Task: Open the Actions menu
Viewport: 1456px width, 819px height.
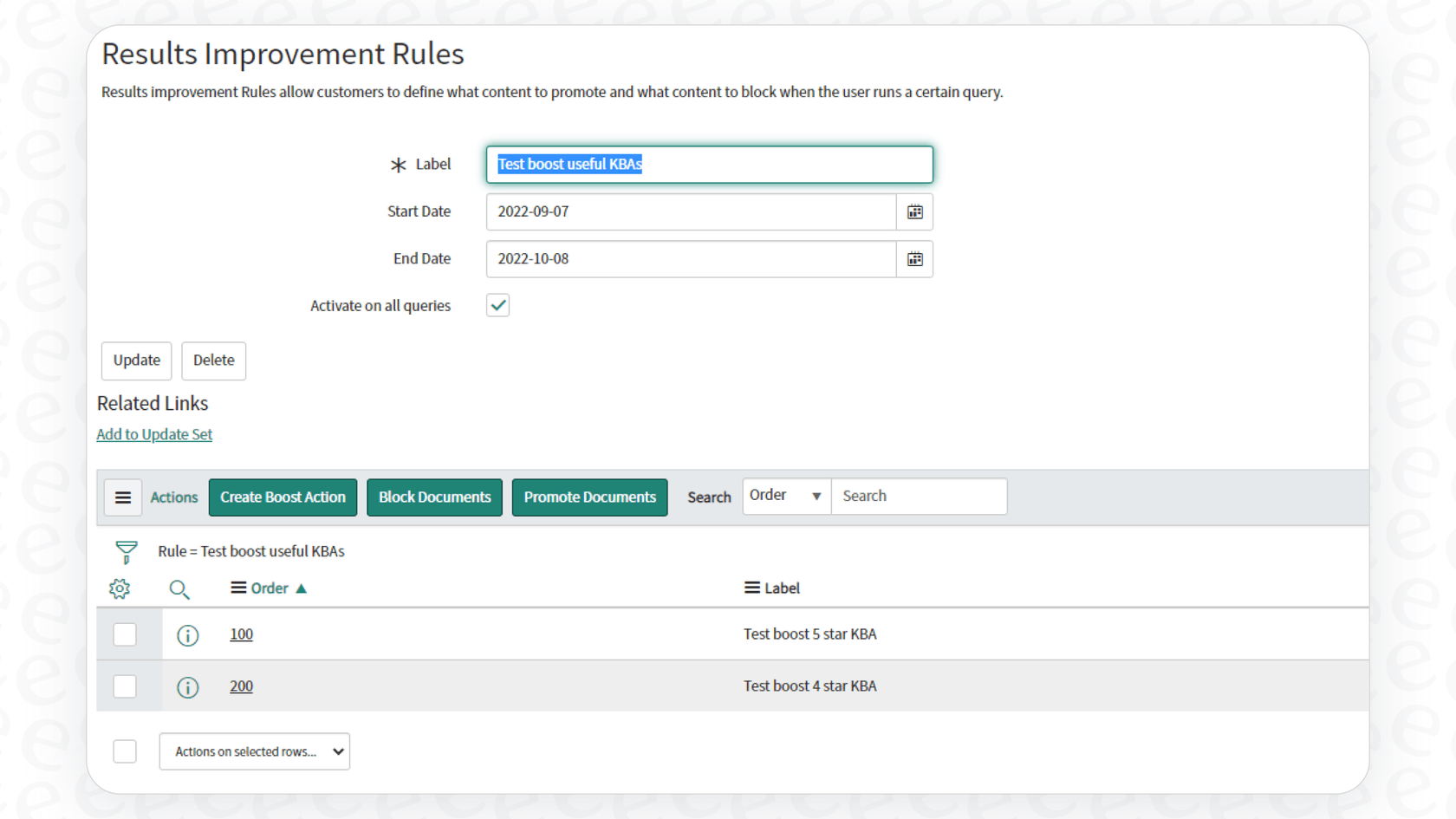Action: click(173, 497)
